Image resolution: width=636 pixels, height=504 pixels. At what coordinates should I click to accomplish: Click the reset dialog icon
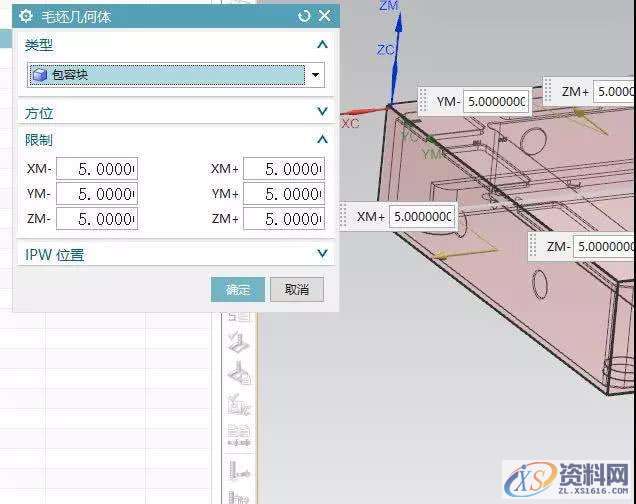point(304,16)
